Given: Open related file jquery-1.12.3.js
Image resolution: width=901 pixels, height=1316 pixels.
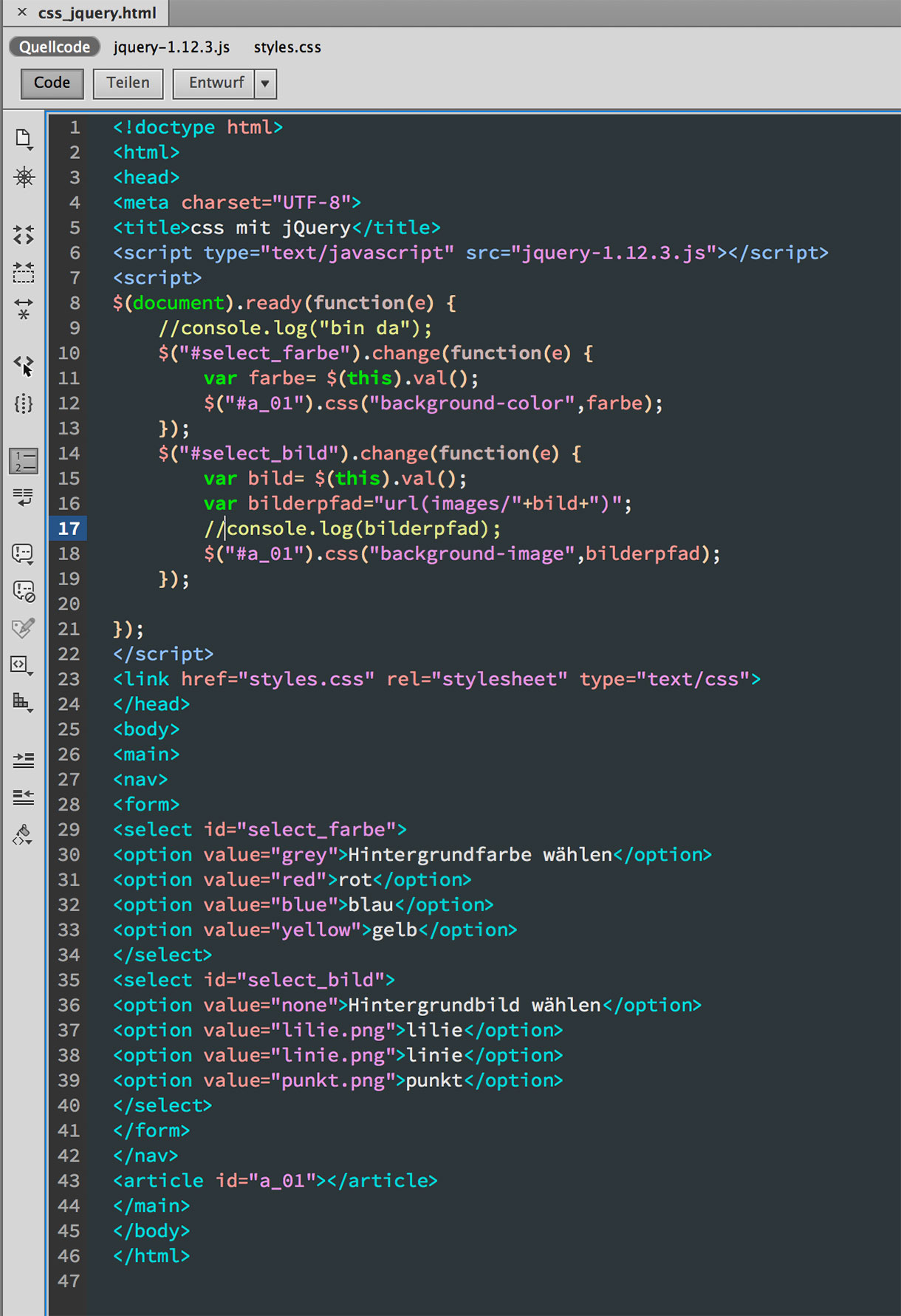Looking at the screenshot, I should [x=171, y=47].
